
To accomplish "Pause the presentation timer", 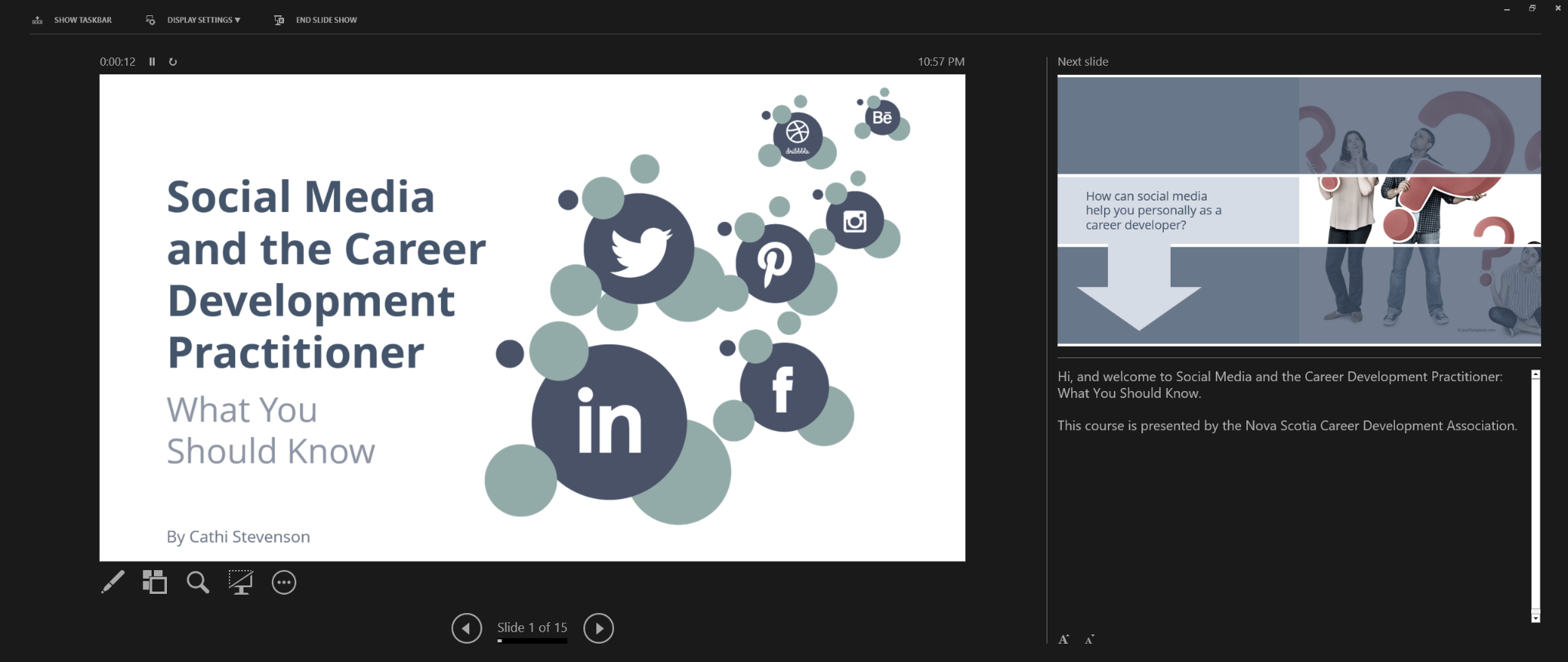I will pos(152,62).
